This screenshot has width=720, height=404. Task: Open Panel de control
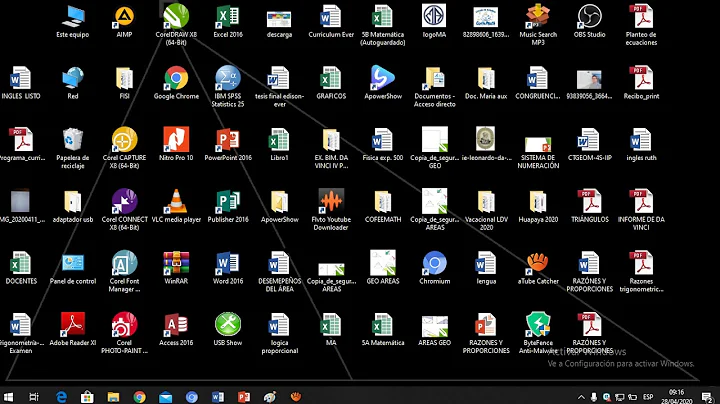(73, 268)
